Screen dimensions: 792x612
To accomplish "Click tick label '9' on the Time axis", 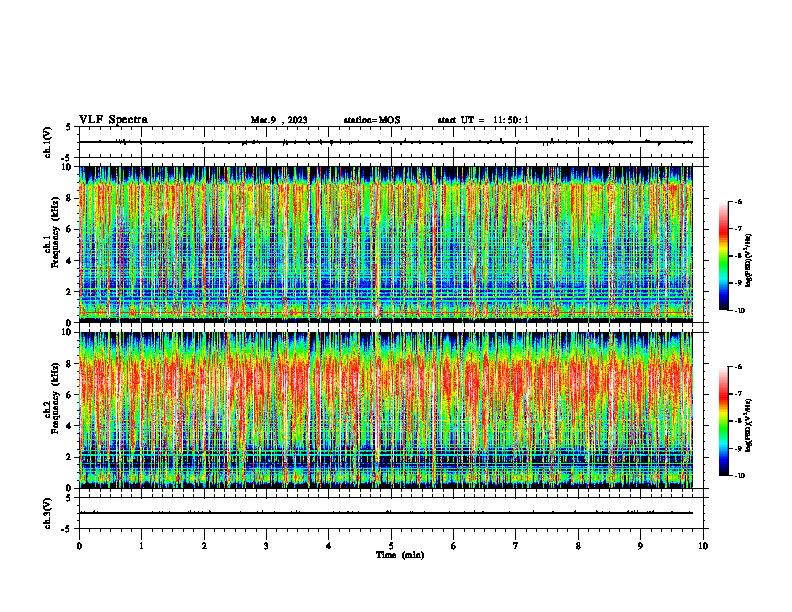I will 640,546.
